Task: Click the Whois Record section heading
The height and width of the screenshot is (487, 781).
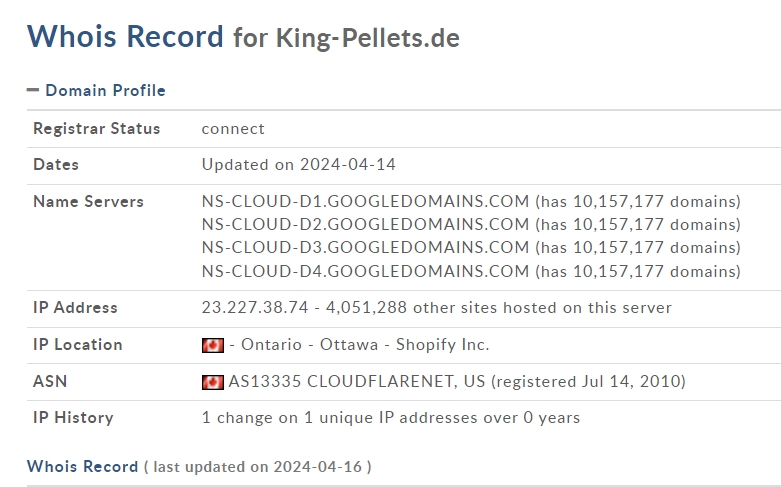Action: (82, 466)
